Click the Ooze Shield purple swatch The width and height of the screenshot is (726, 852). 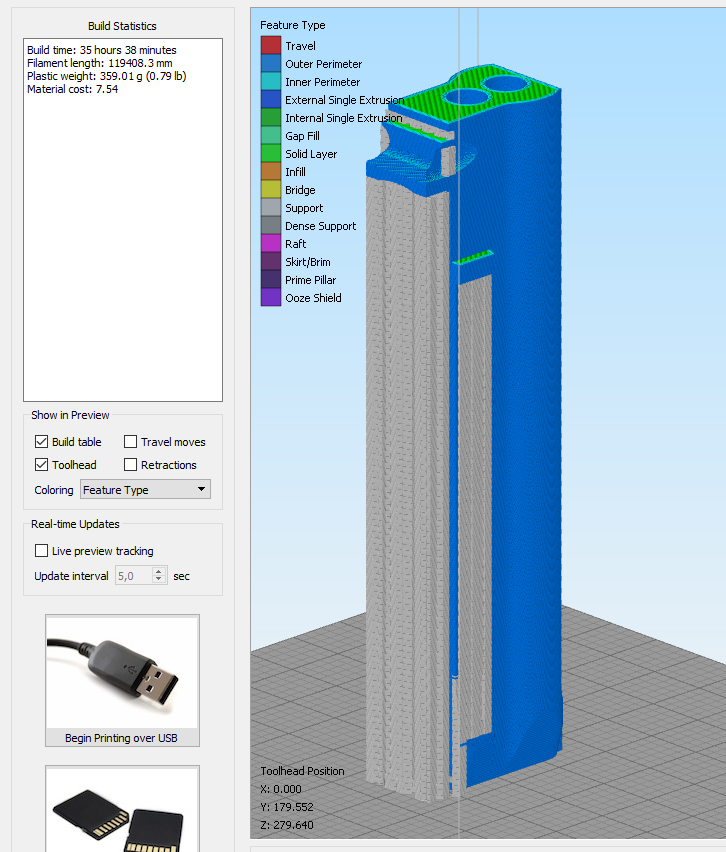click(271, 297)
